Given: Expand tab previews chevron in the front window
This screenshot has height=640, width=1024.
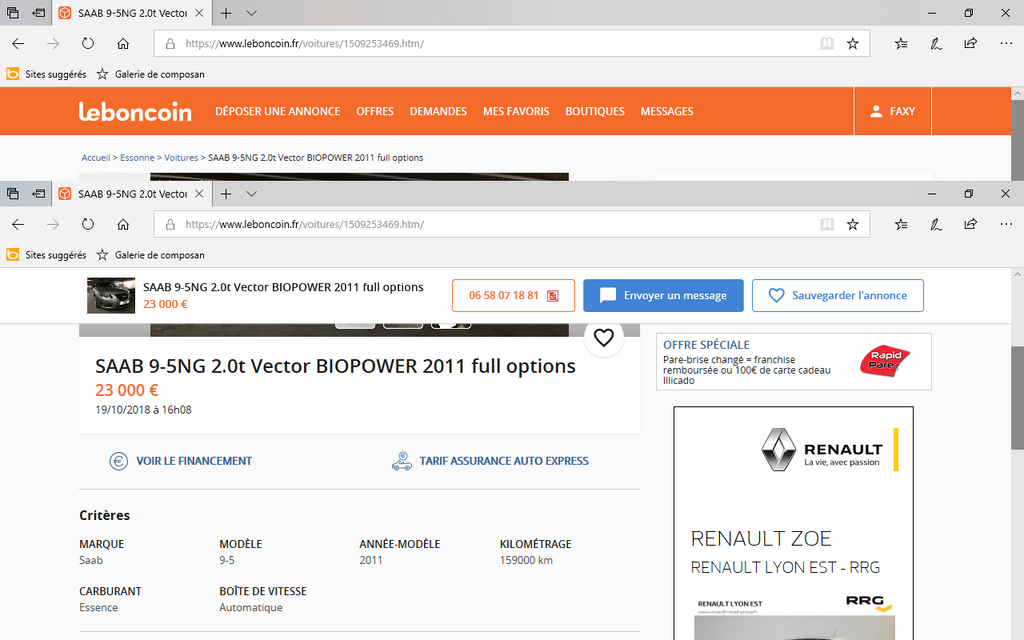Looking at the screenshot, I should (251, 194).
